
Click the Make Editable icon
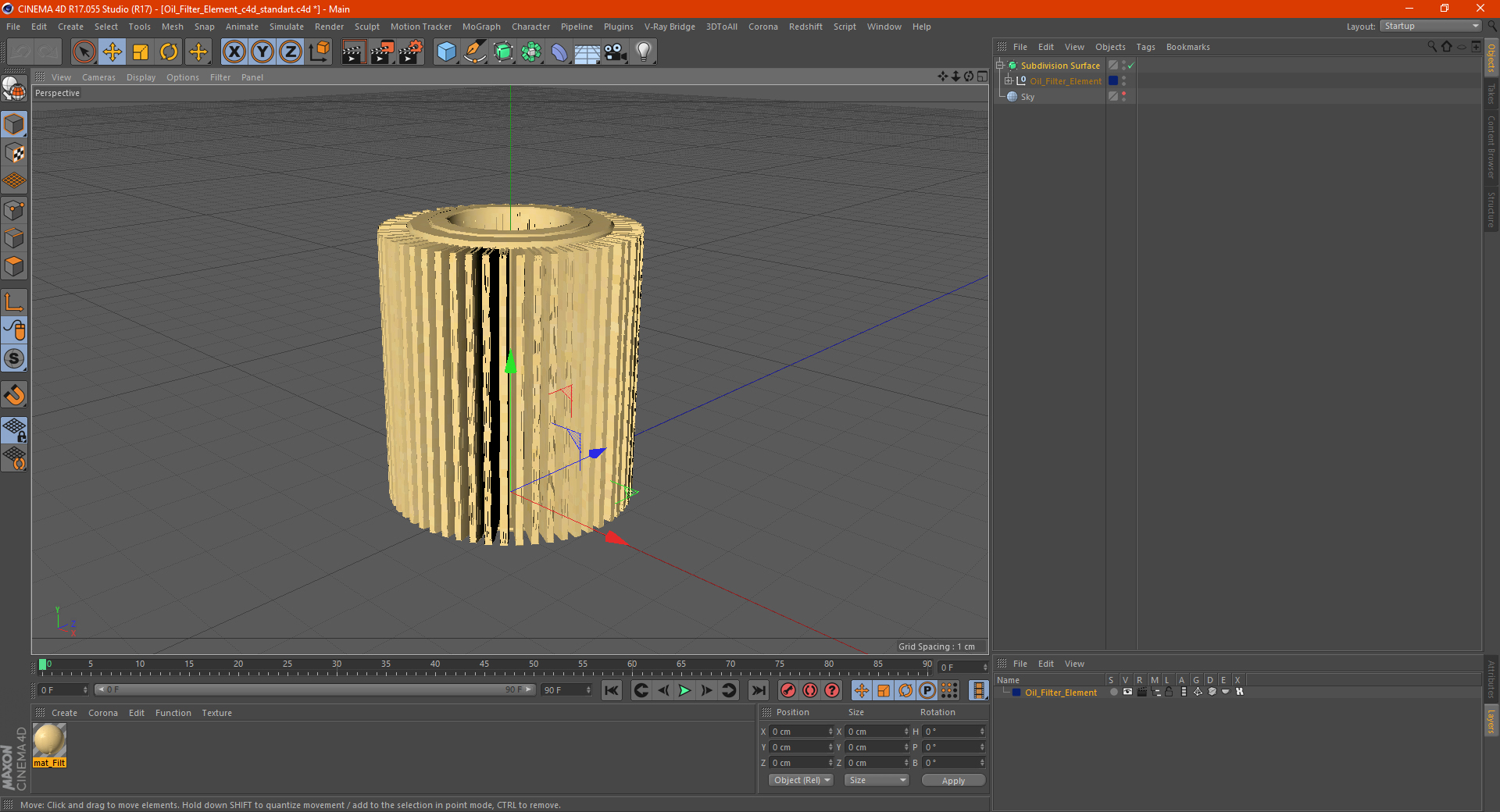click(14, 88)
